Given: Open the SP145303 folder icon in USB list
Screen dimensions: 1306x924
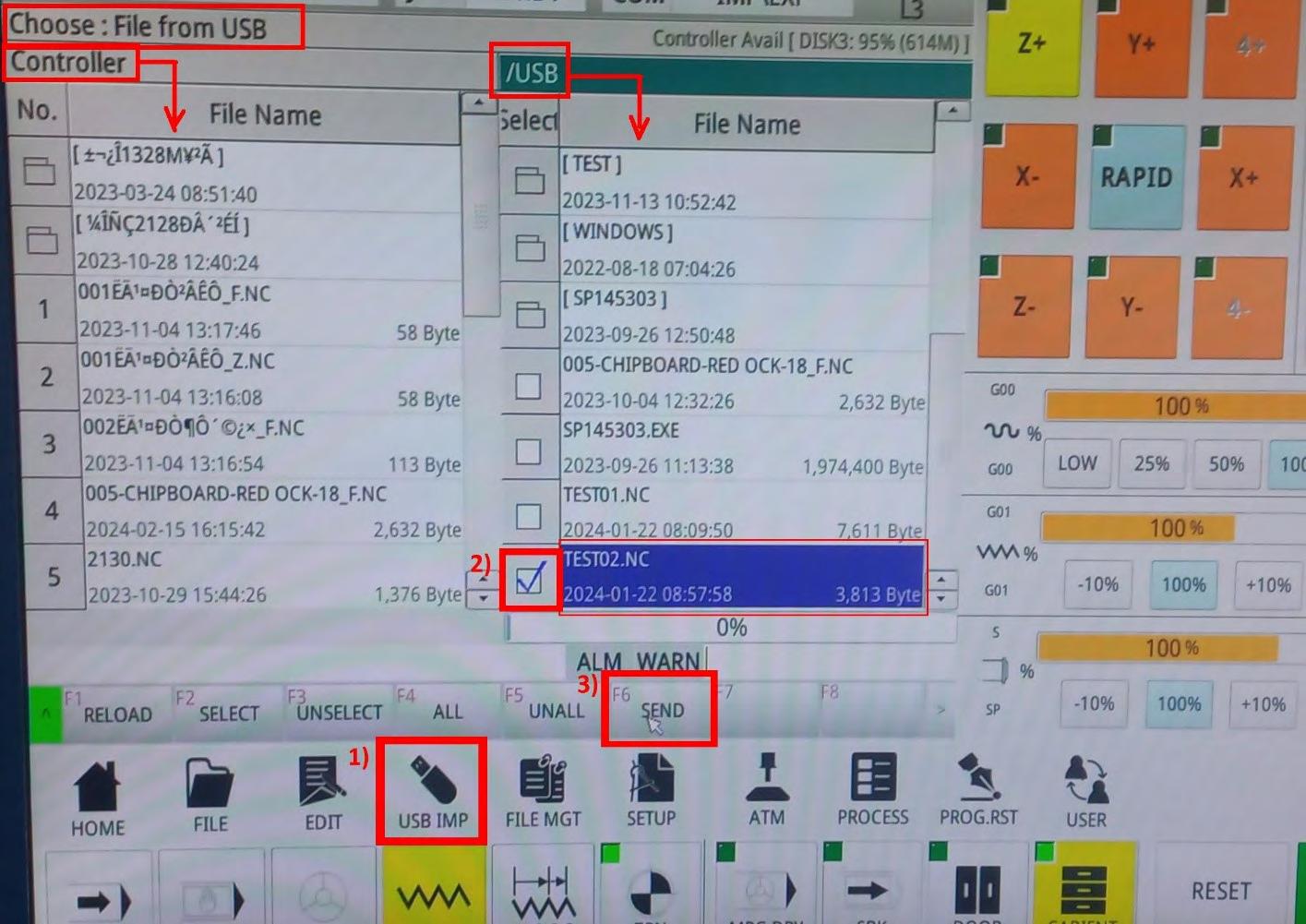Looking at the screenshot, I should (530, 315).
